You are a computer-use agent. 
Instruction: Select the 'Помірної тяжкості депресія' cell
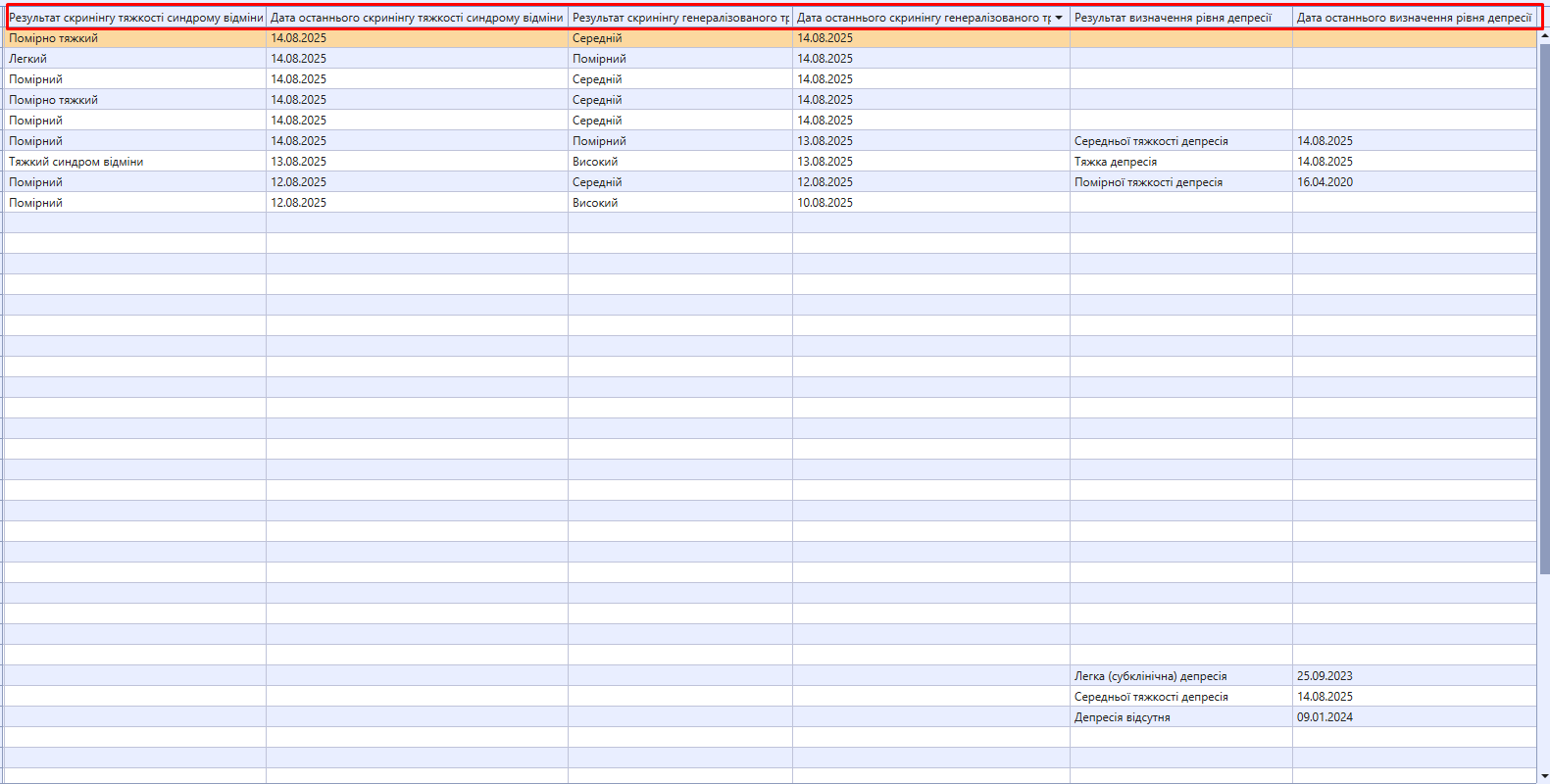tap(1148, 182)
